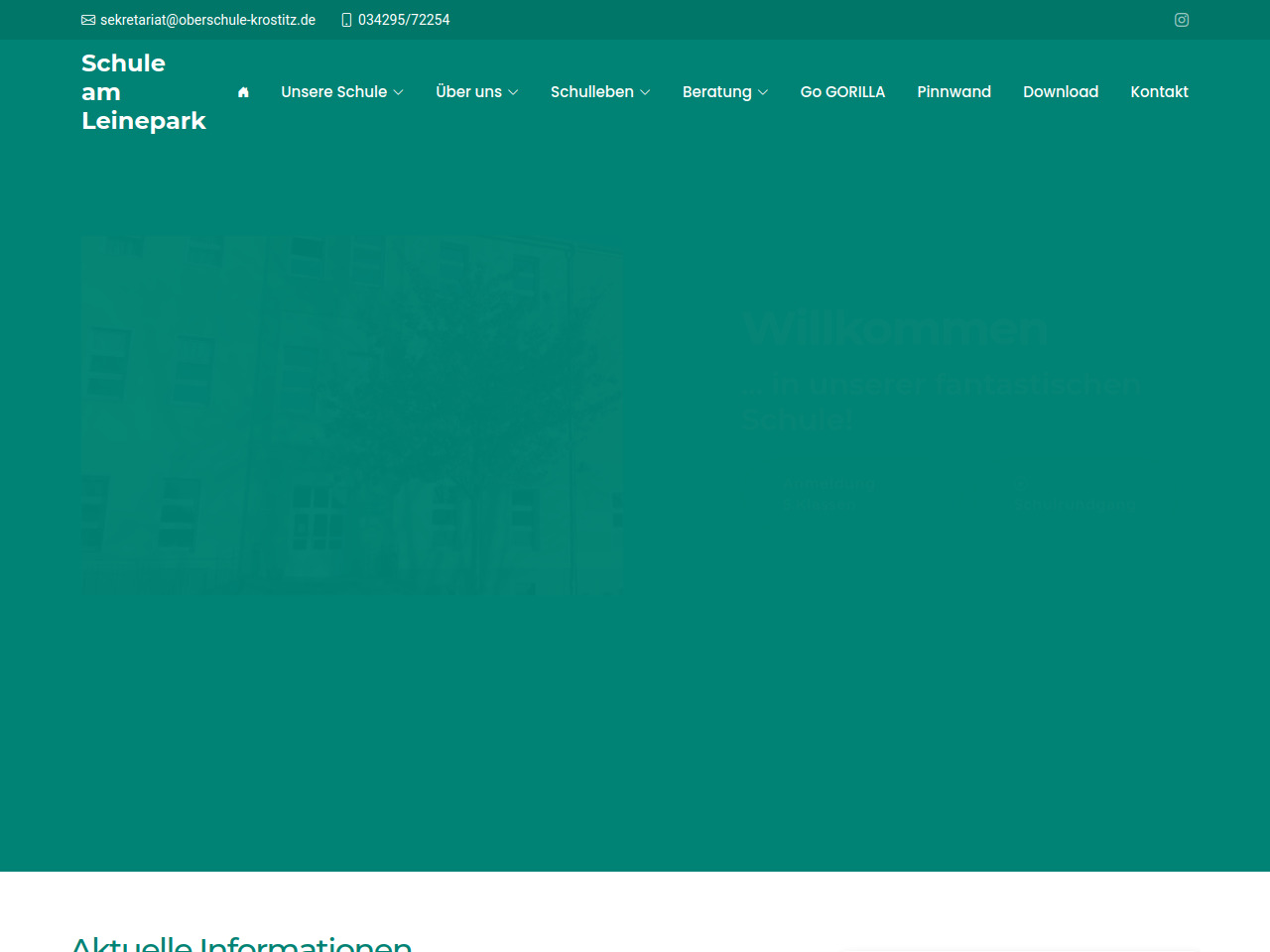Go to the Go GORILLA menu item
This screenshot has width=1270, height=952.
pyautogui.click(x=842, y=92)
